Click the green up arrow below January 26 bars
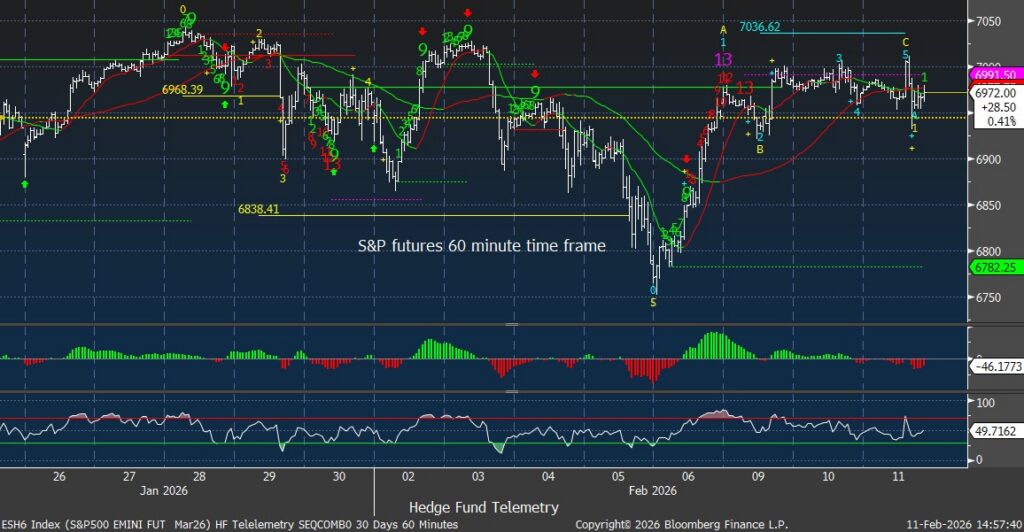 [x=25, y=184]
